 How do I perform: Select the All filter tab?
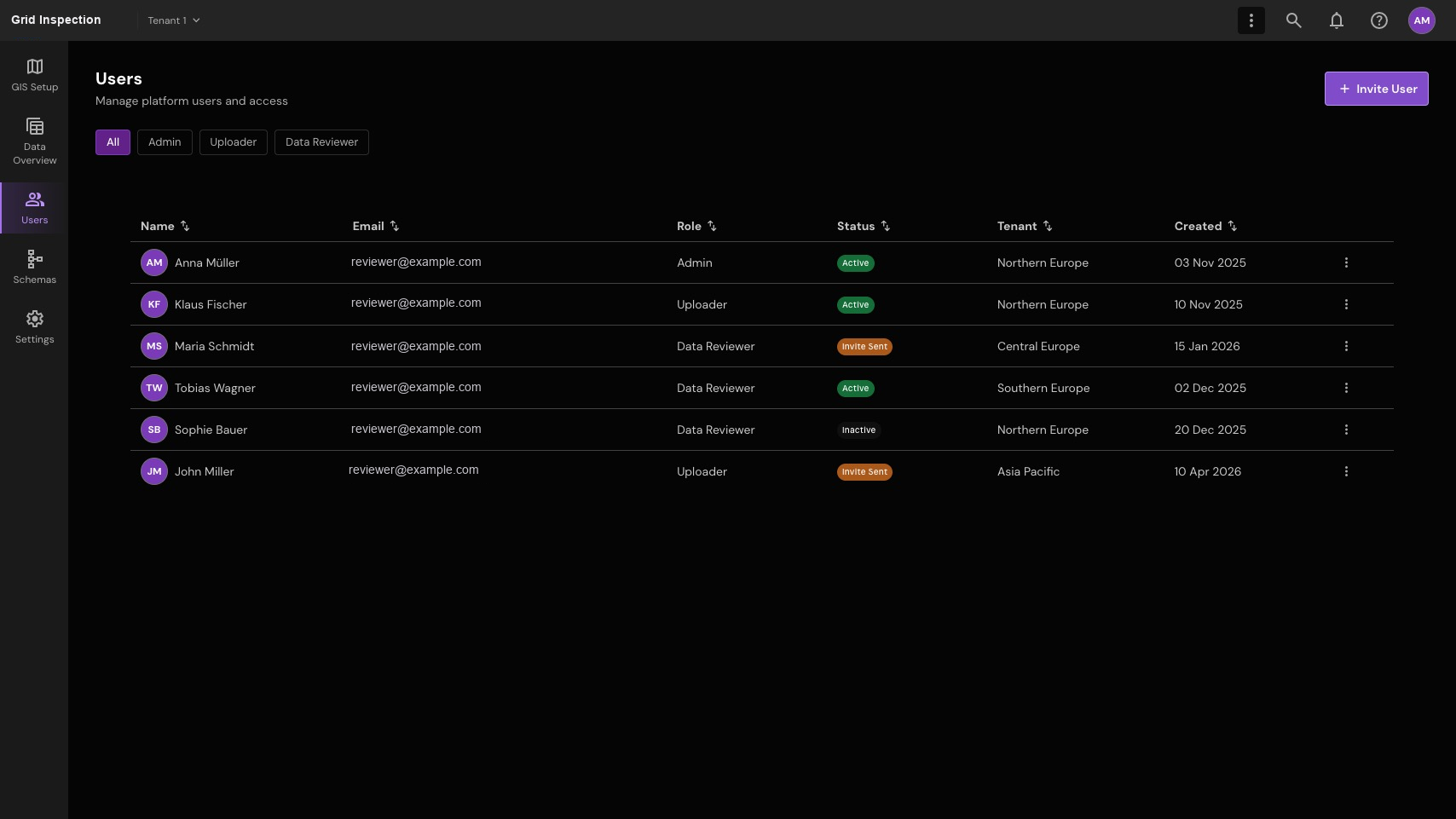click(x=113, y=142)
